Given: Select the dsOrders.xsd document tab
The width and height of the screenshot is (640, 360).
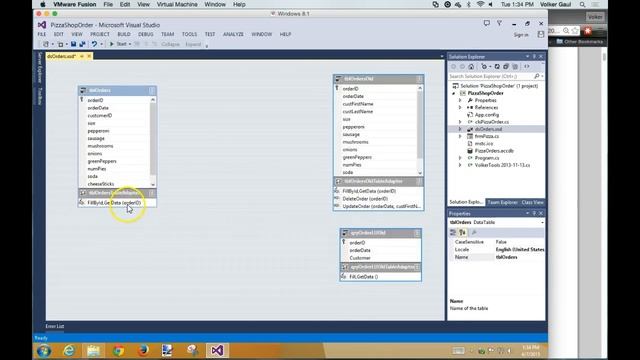Looking at the screenshot, I should 61,56.
